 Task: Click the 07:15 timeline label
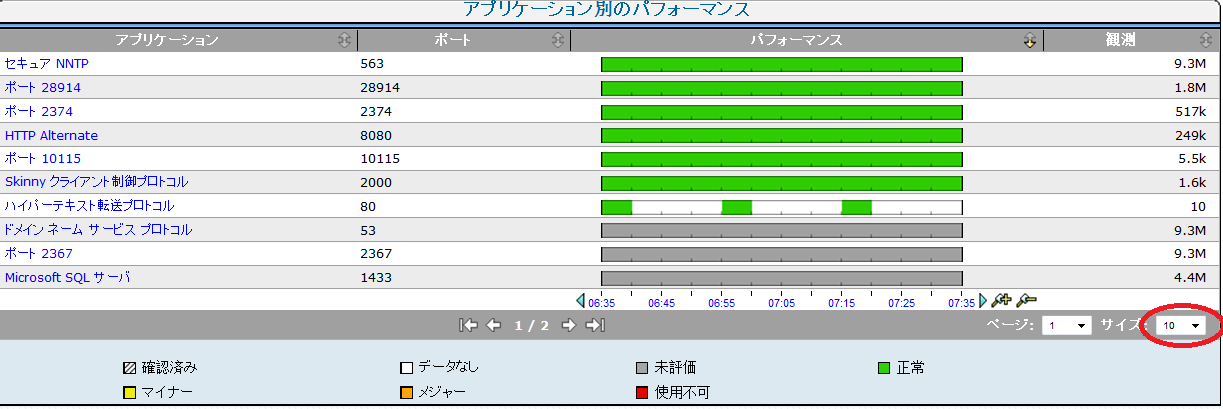842,301
